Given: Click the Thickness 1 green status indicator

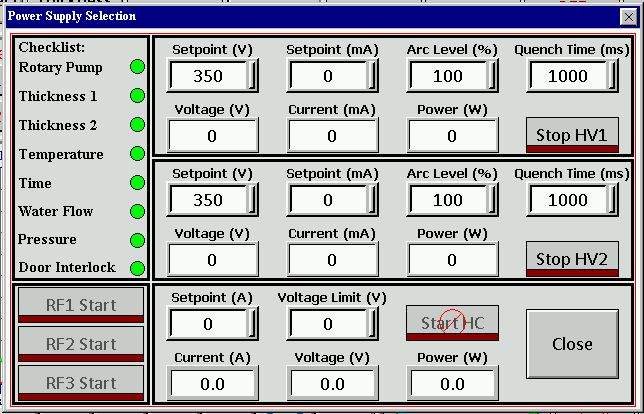Looking at the screenshot, I should [137, 96].
